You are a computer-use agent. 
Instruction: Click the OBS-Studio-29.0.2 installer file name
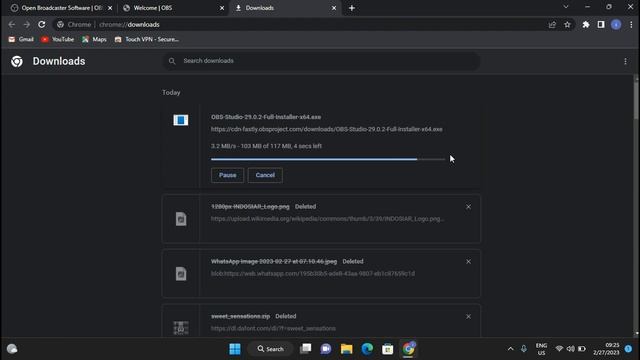point(266,117)
